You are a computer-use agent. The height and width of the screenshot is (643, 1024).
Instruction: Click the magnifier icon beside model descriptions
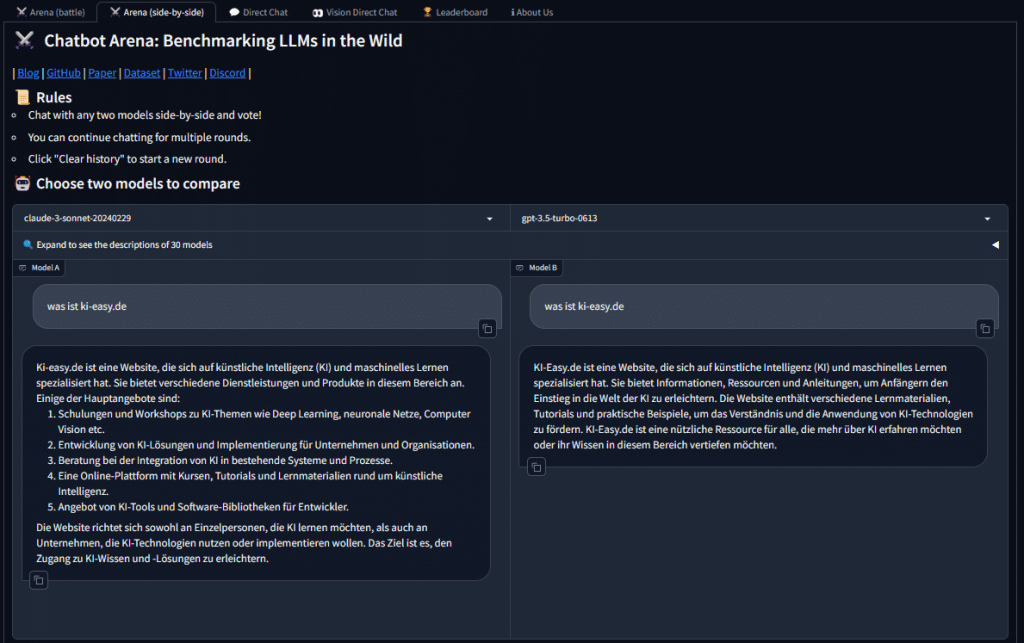[x=28, y=245]
